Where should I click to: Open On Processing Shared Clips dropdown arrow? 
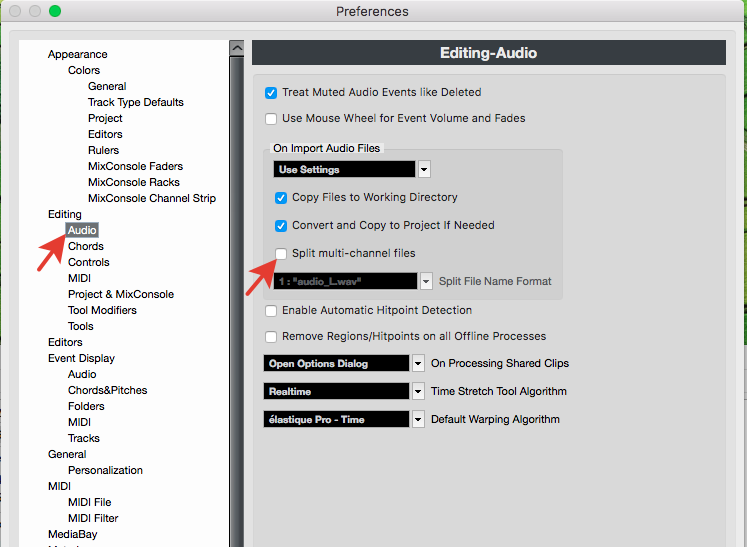tap(418, 364)
